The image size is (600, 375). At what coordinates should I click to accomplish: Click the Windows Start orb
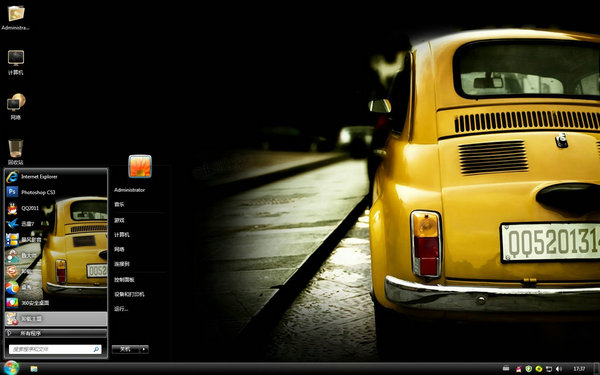coord(11,368)
